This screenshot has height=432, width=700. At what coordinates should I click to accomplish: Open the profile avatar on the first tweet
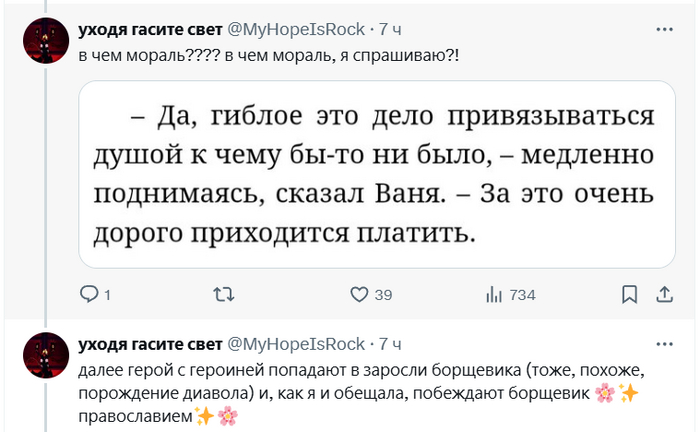pos(44,42)
